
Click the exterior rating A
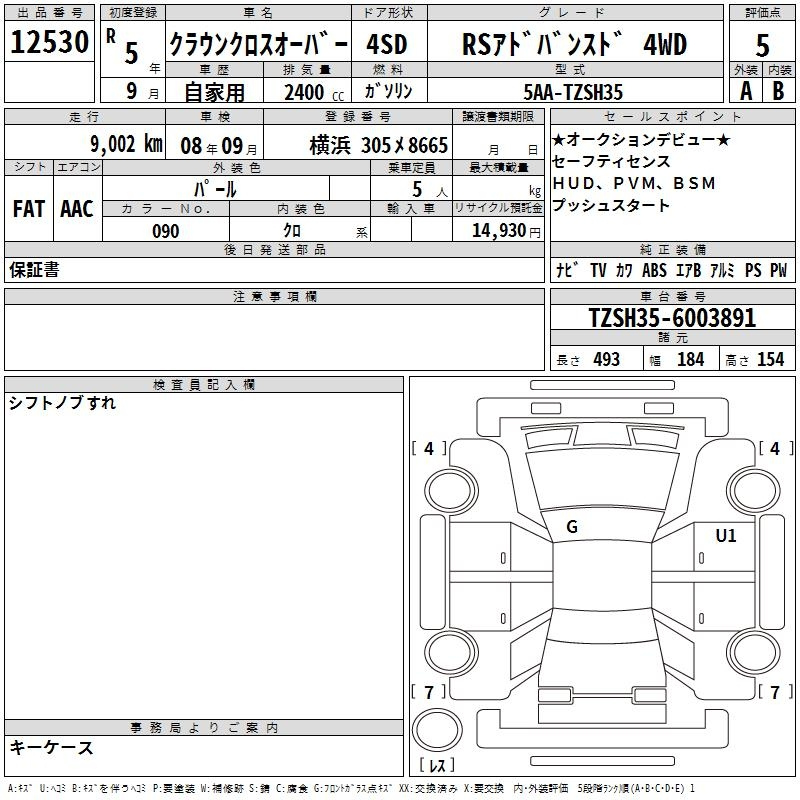pyautogui.click(x=745, y=91)
